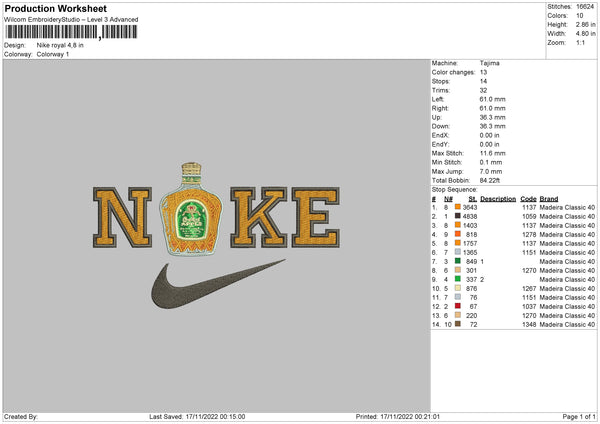Screen dimensions: 600x424
Task: Click the letter N in the design
Action: (x=122, y=217)
